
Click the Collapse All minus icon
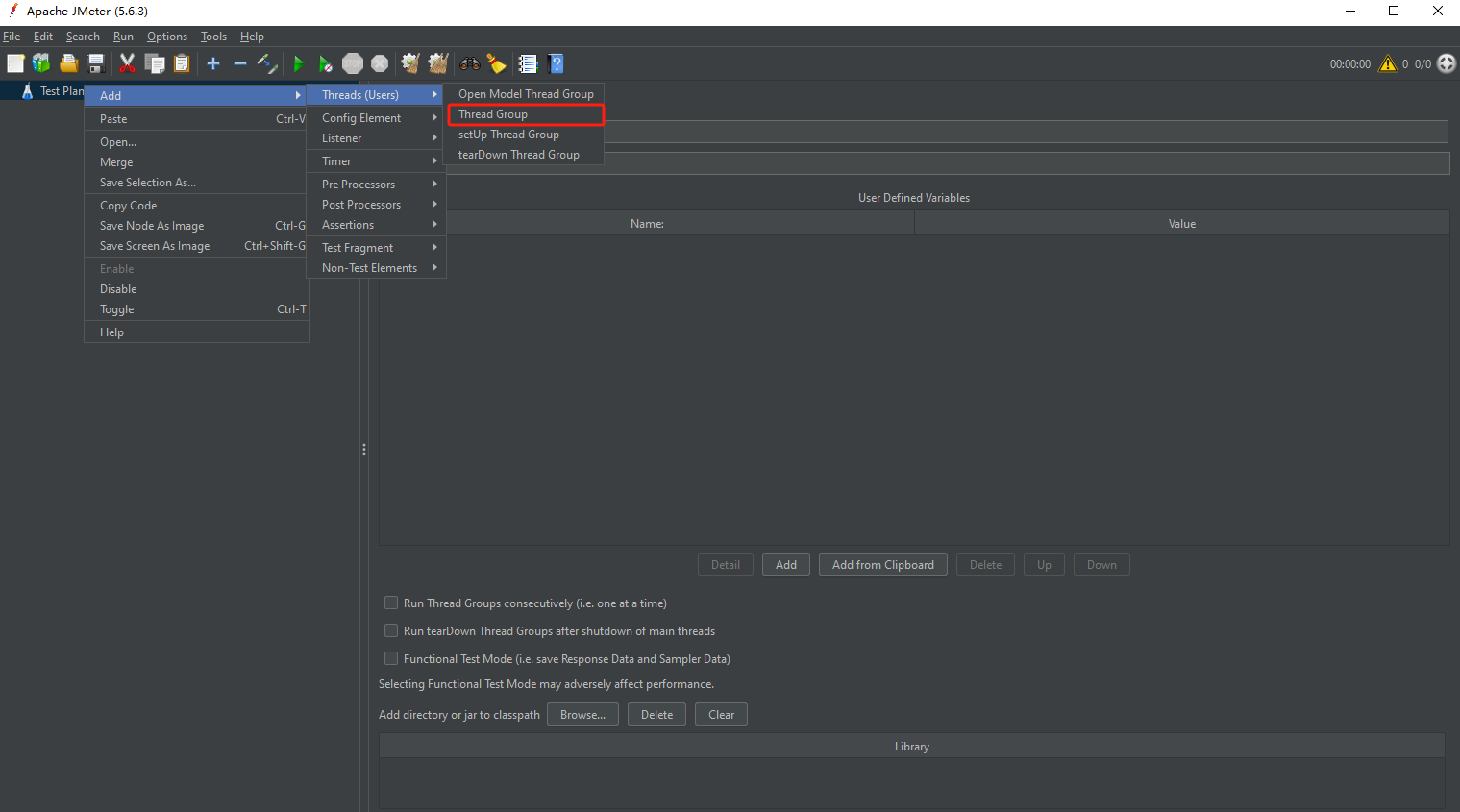[240, 63]
